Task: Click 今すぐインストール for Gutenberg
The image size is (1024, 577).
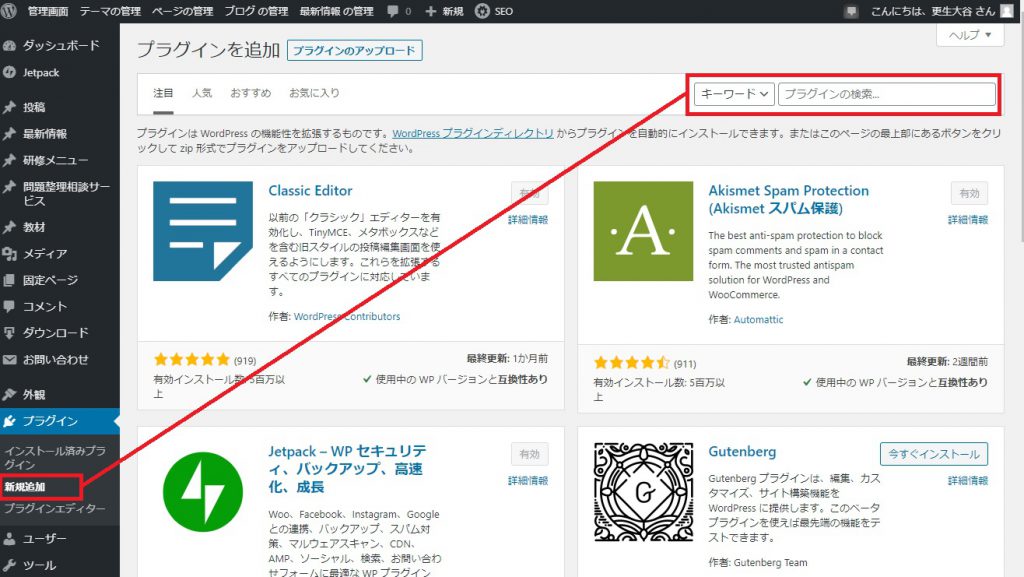Action: [934, 454]
